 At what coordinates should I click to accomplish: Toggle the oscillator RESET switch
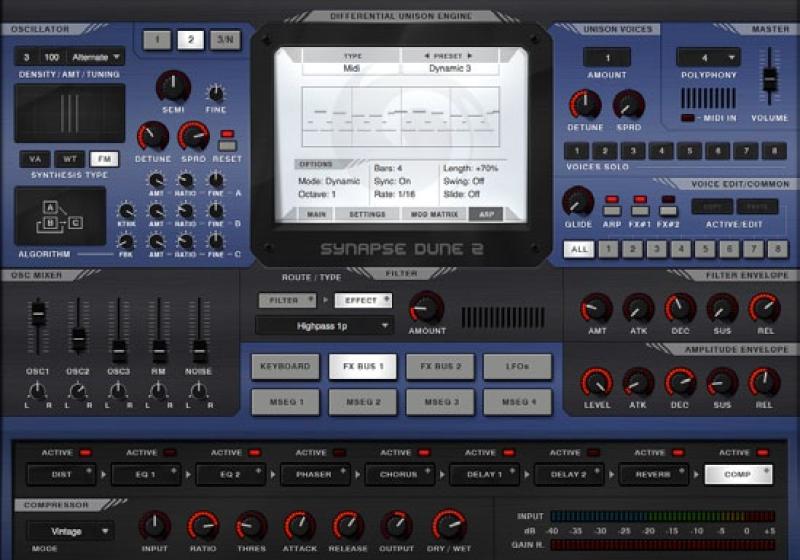[227, 145]
